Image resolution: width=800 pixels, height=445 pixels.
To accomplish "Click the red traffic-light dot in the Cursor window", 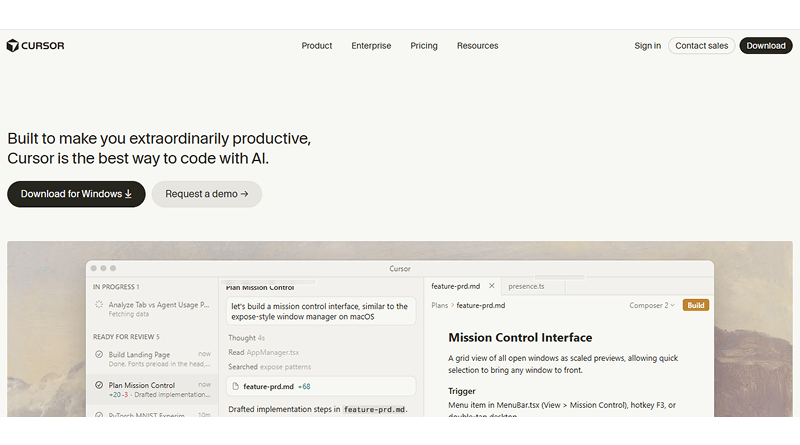I will [x=93, y=268].
